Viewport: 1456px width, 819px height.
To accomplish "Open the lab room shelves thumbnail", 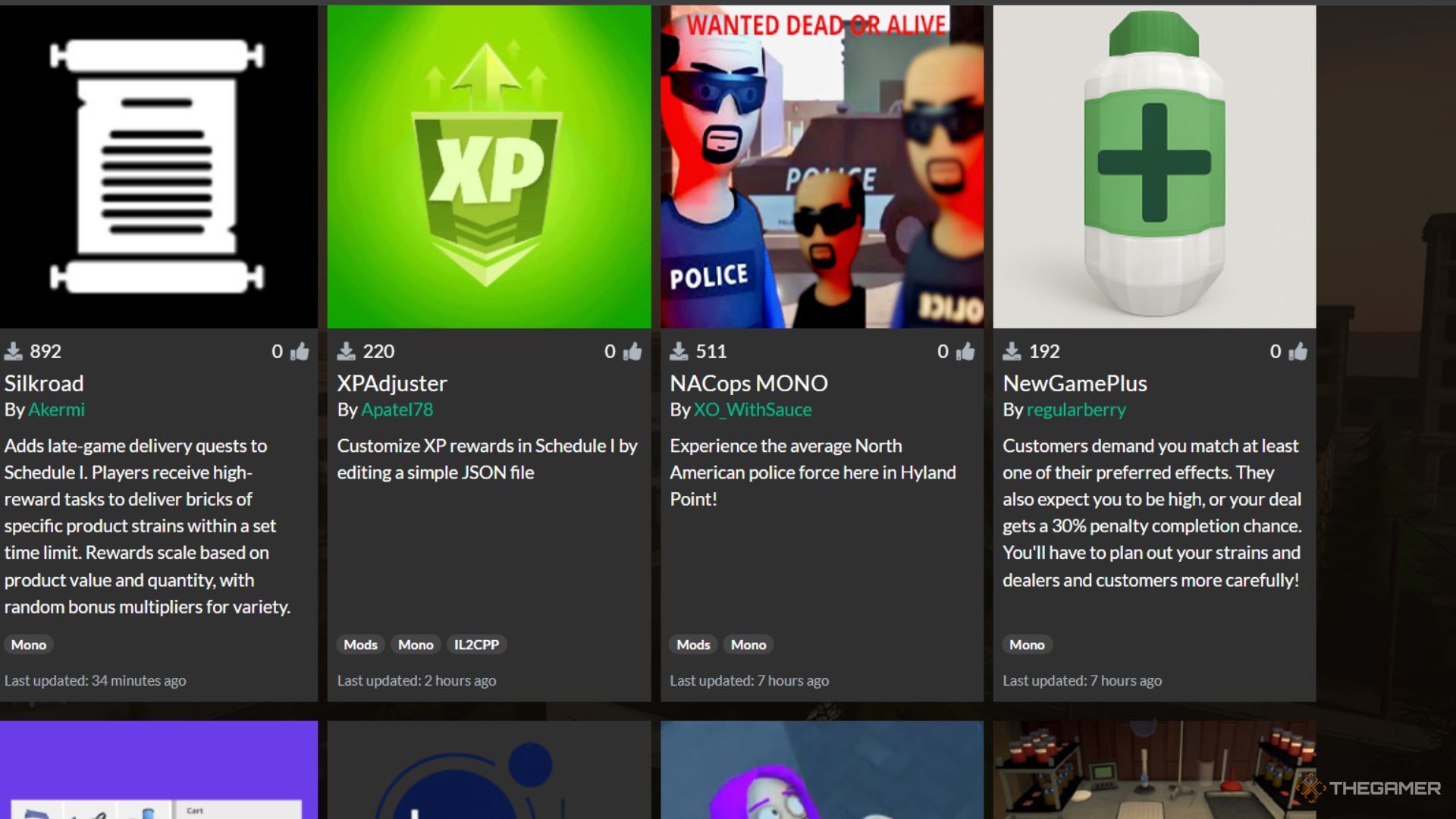I will point(1154,770).
